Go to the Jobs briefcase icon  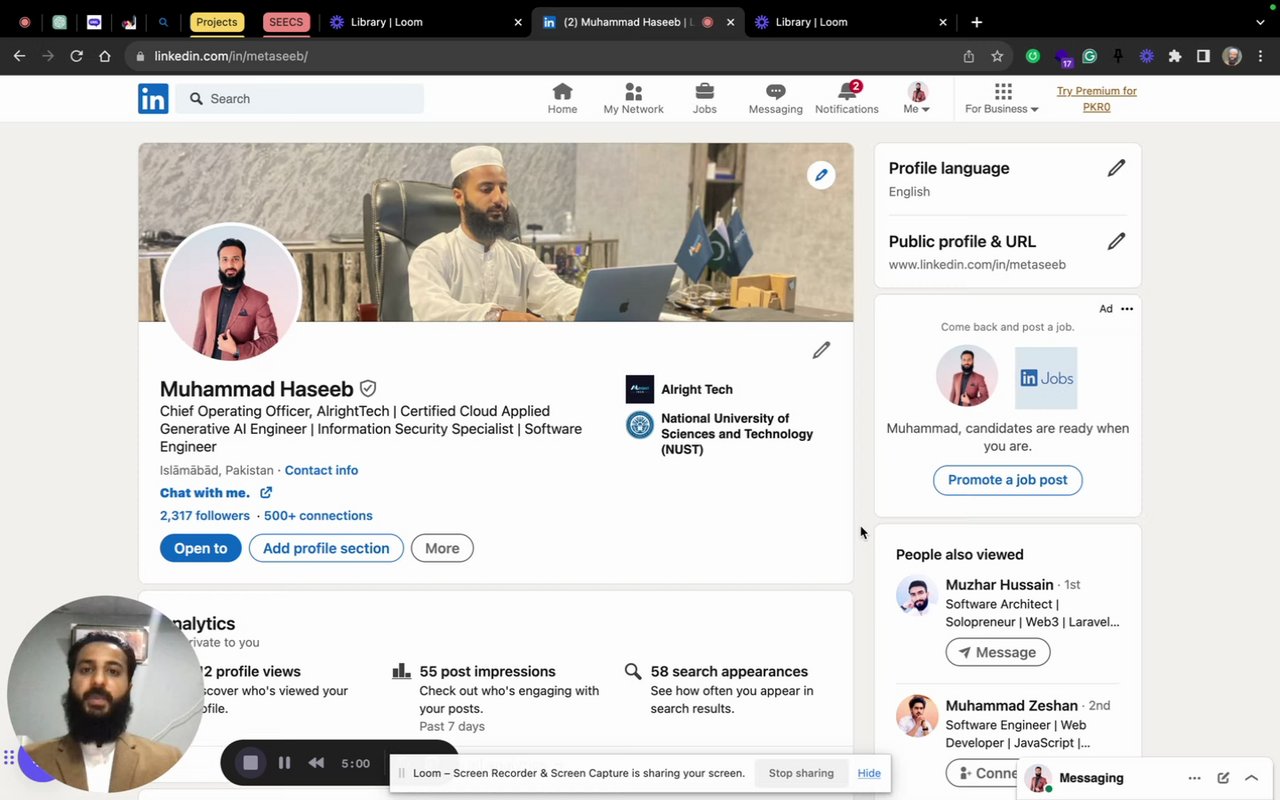pos(705,98)
